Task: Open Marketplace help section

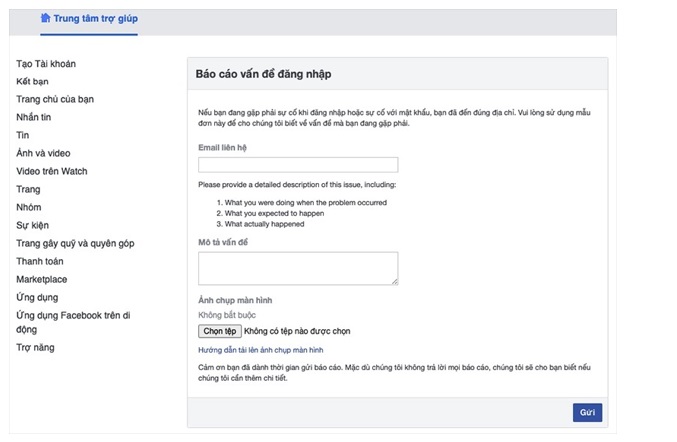Action: 42,280
